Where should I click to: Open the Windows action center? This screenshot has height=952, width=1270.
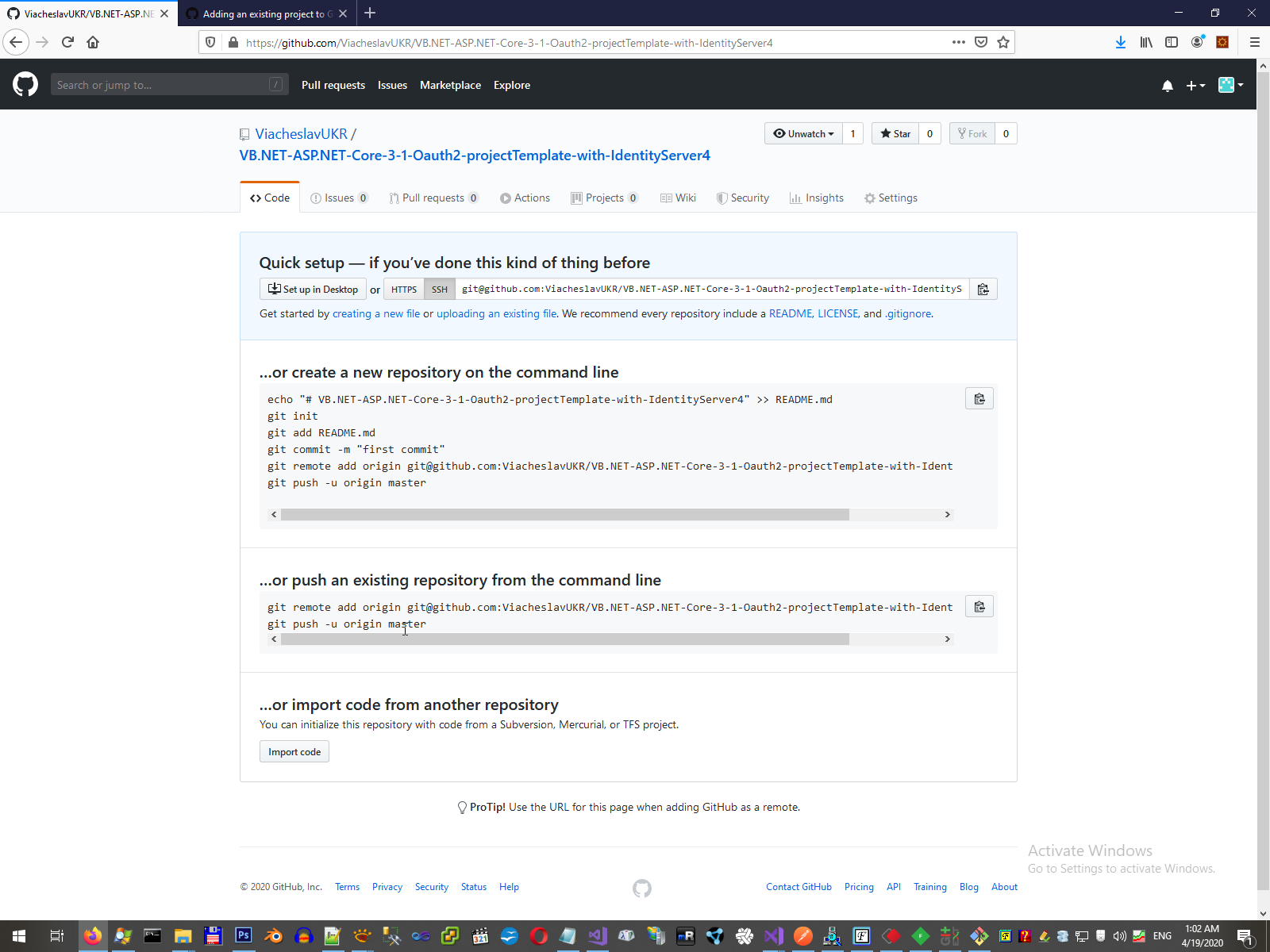[1245, 937]
